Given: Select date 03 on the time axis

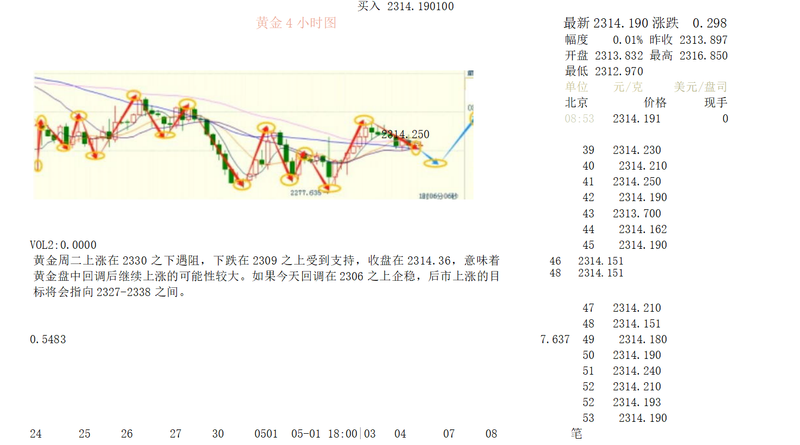Looking at the screenshot, I should click(370, 434).
